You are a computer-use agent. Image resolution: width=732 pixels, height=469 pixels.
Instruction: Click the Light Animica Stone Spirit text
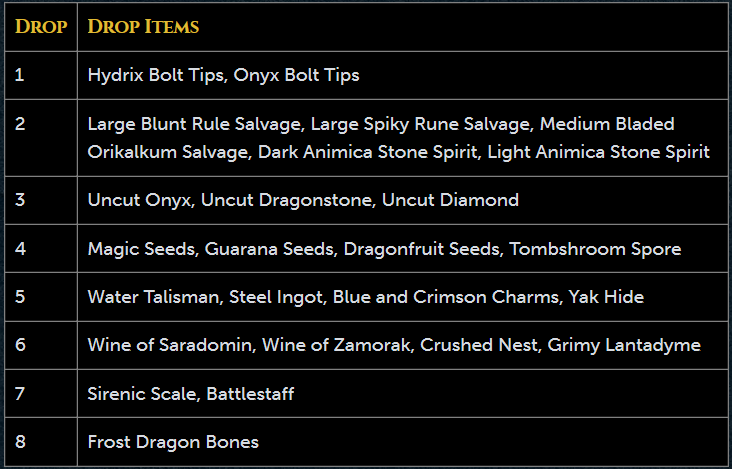point(598,153)
